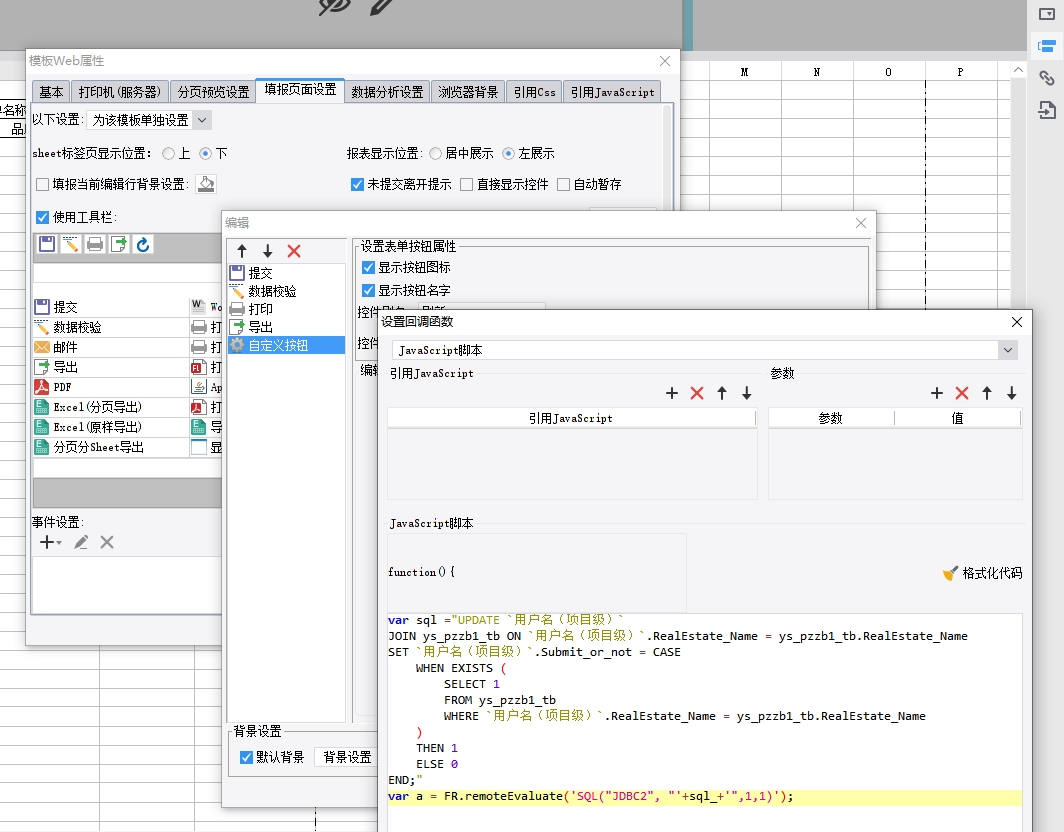This screenshot has width=1064, height=832.
Task: Open the Reference JavaScript tab
Action: [x=612, y=91]
